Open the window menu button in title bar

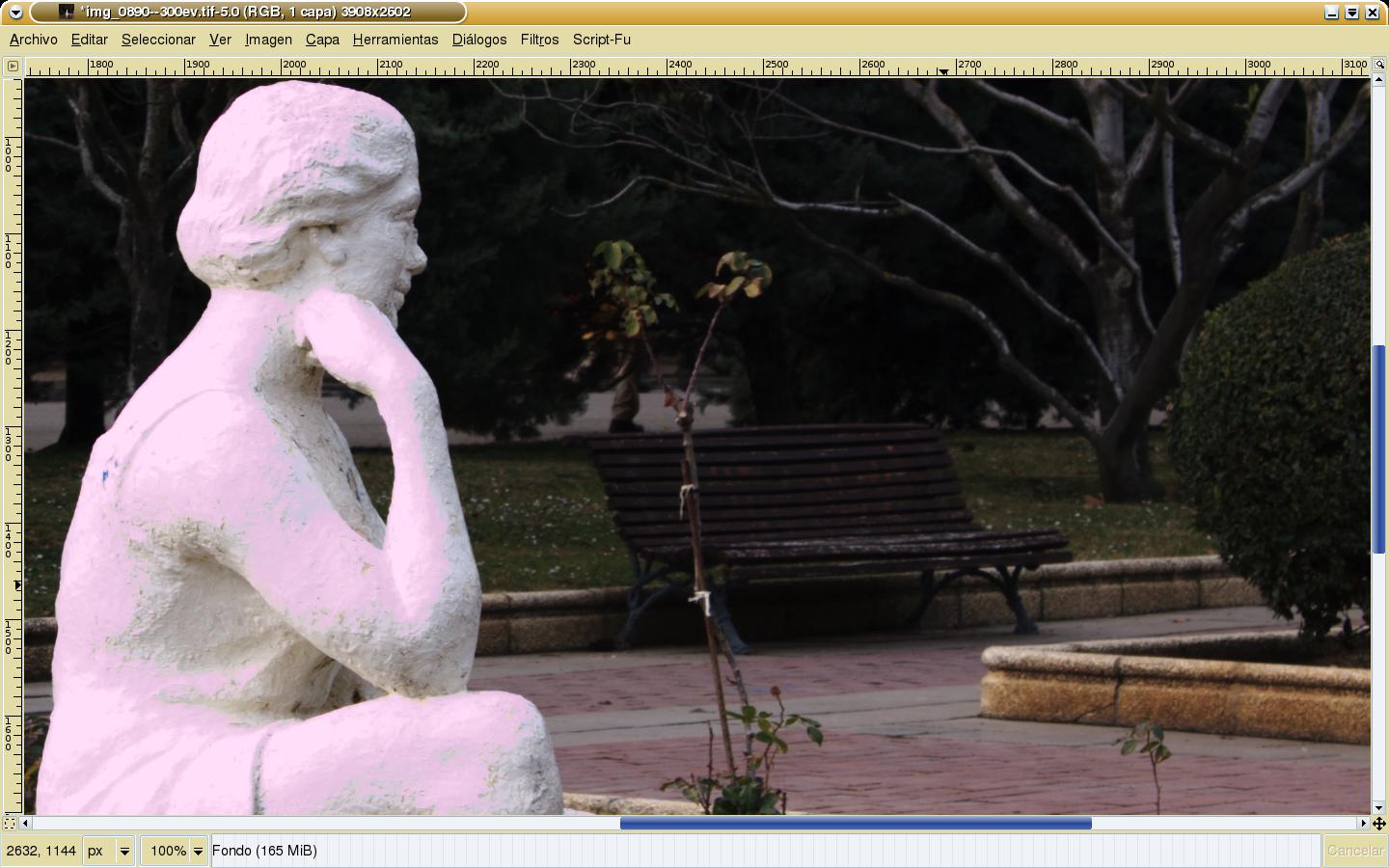coord(15,13)
